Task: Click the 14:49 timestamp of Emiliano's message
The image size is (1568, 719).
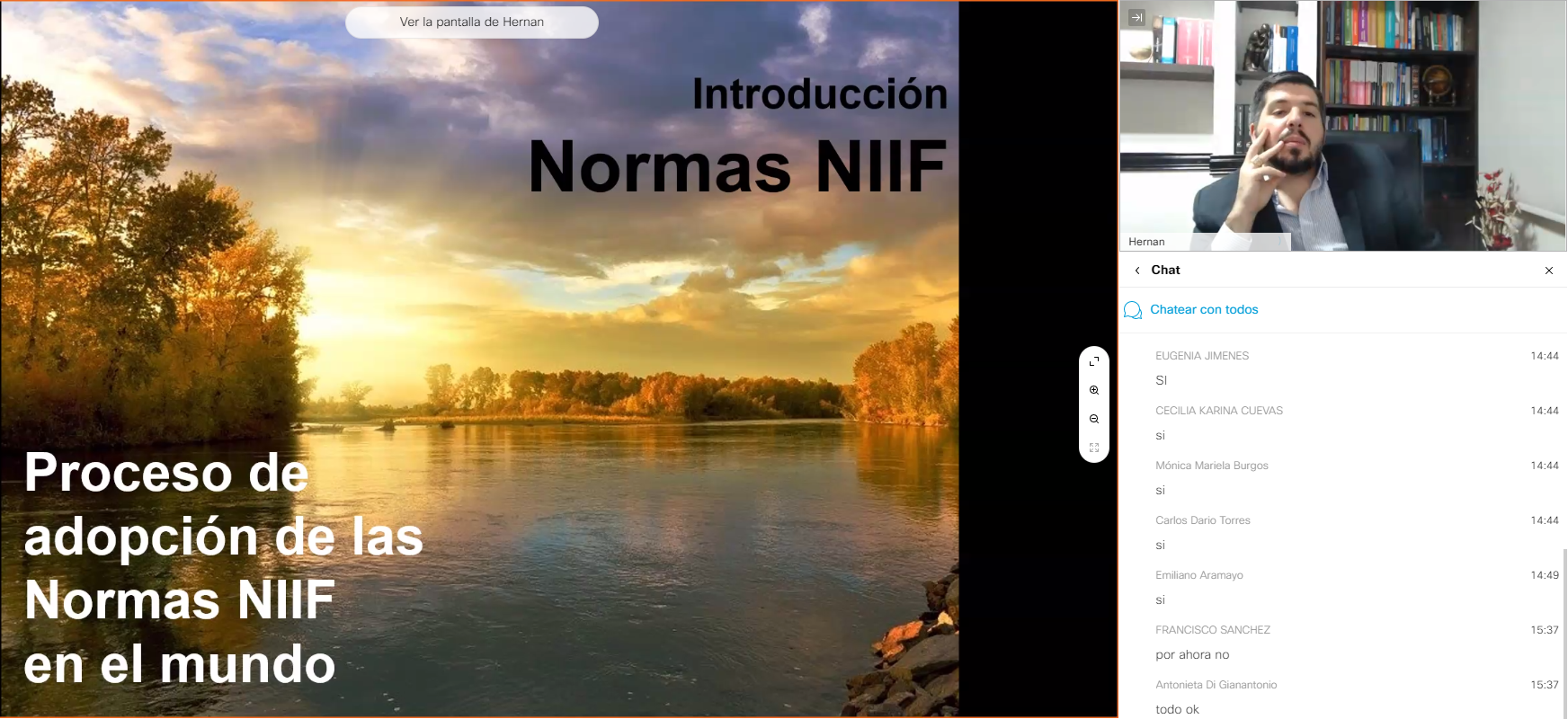Action: [x=1545, y=575]
